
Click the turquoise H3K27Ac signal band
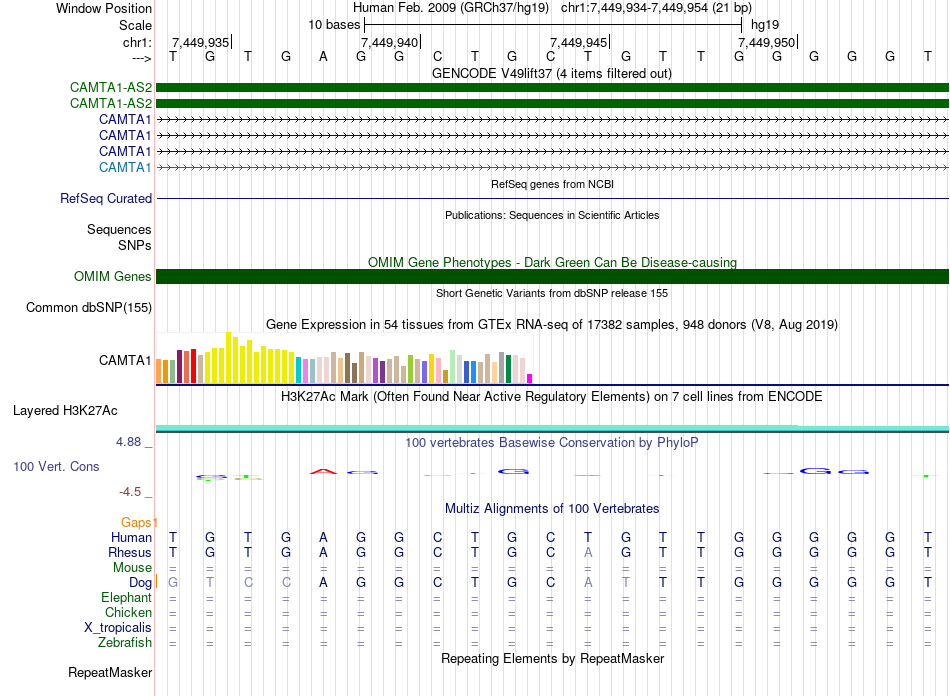click(552, 428)
